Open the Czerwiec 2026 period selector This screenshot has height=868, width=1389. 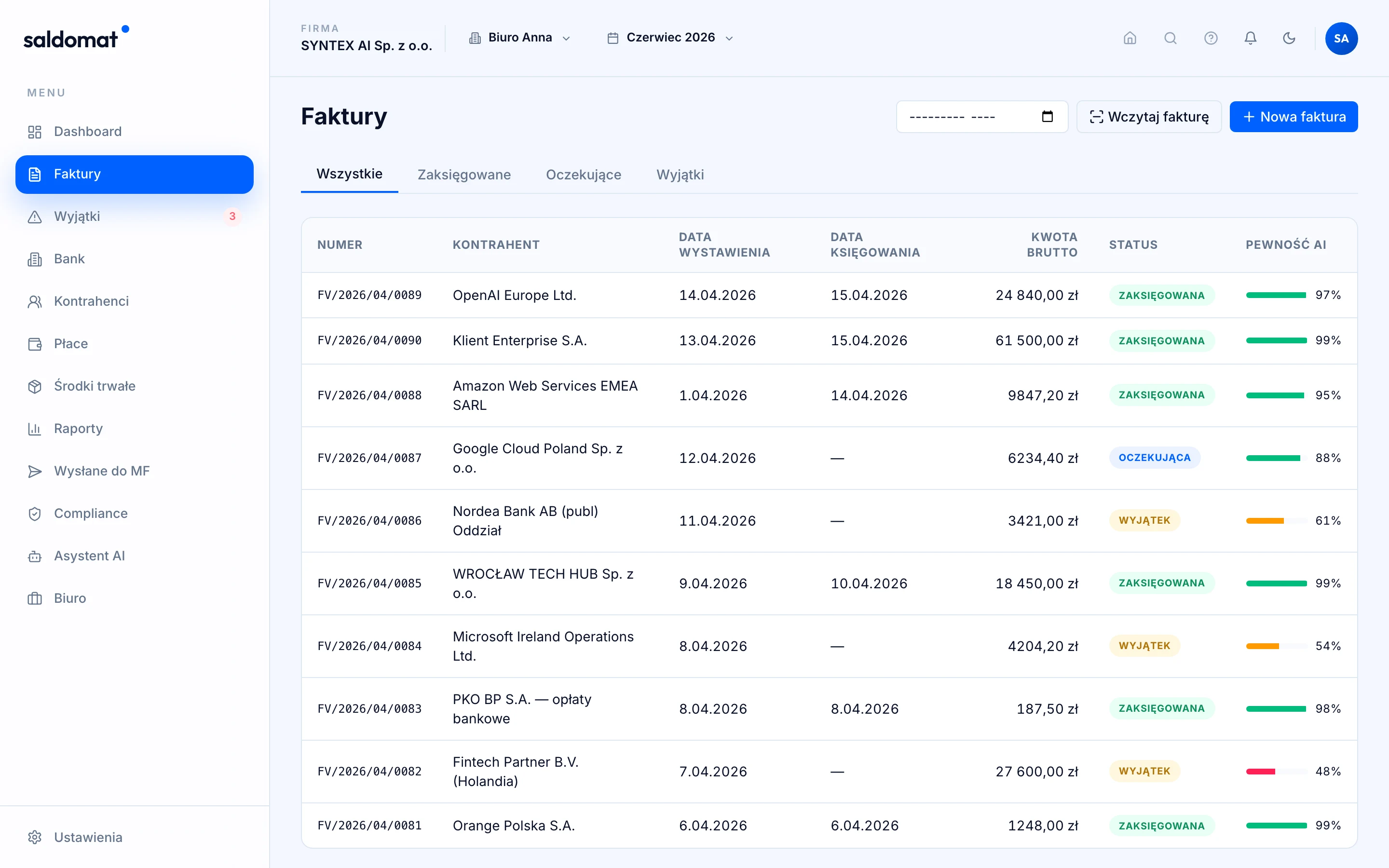pyautogui.click(x=670, y=38)
